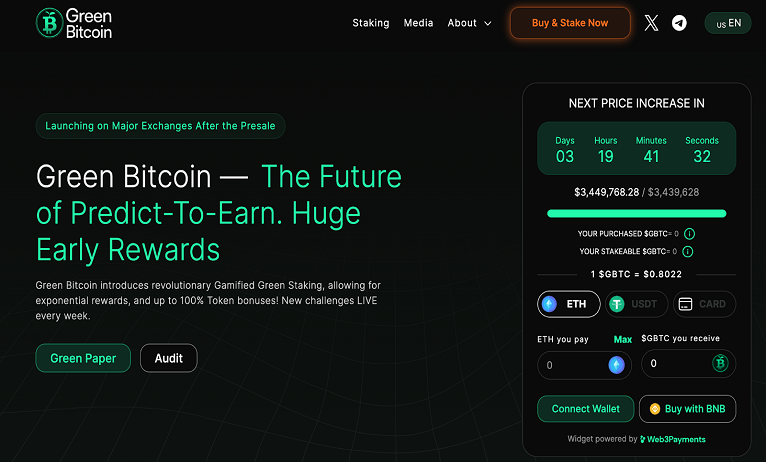
Task: Select CARD as payment method
Action: tap(704, 304)
